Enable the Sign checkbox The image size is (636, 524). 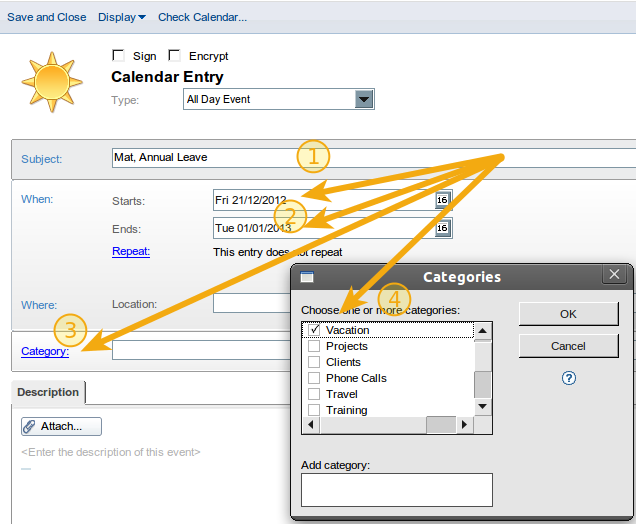[x=119, y=56]
